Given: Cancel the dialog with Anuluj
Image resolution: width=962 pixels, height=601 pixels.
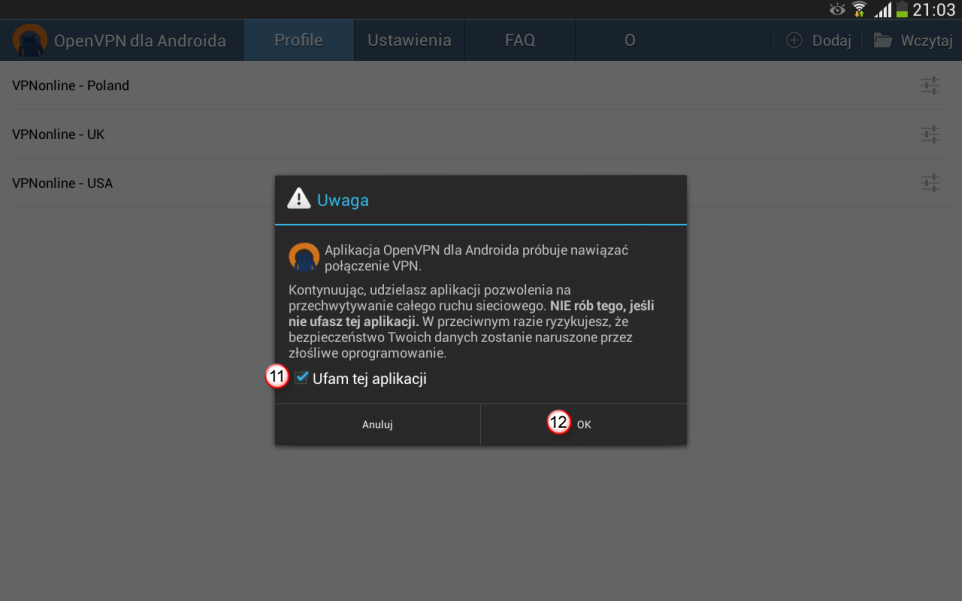Looking at the screenshot, I should click(x=377, y=424).
